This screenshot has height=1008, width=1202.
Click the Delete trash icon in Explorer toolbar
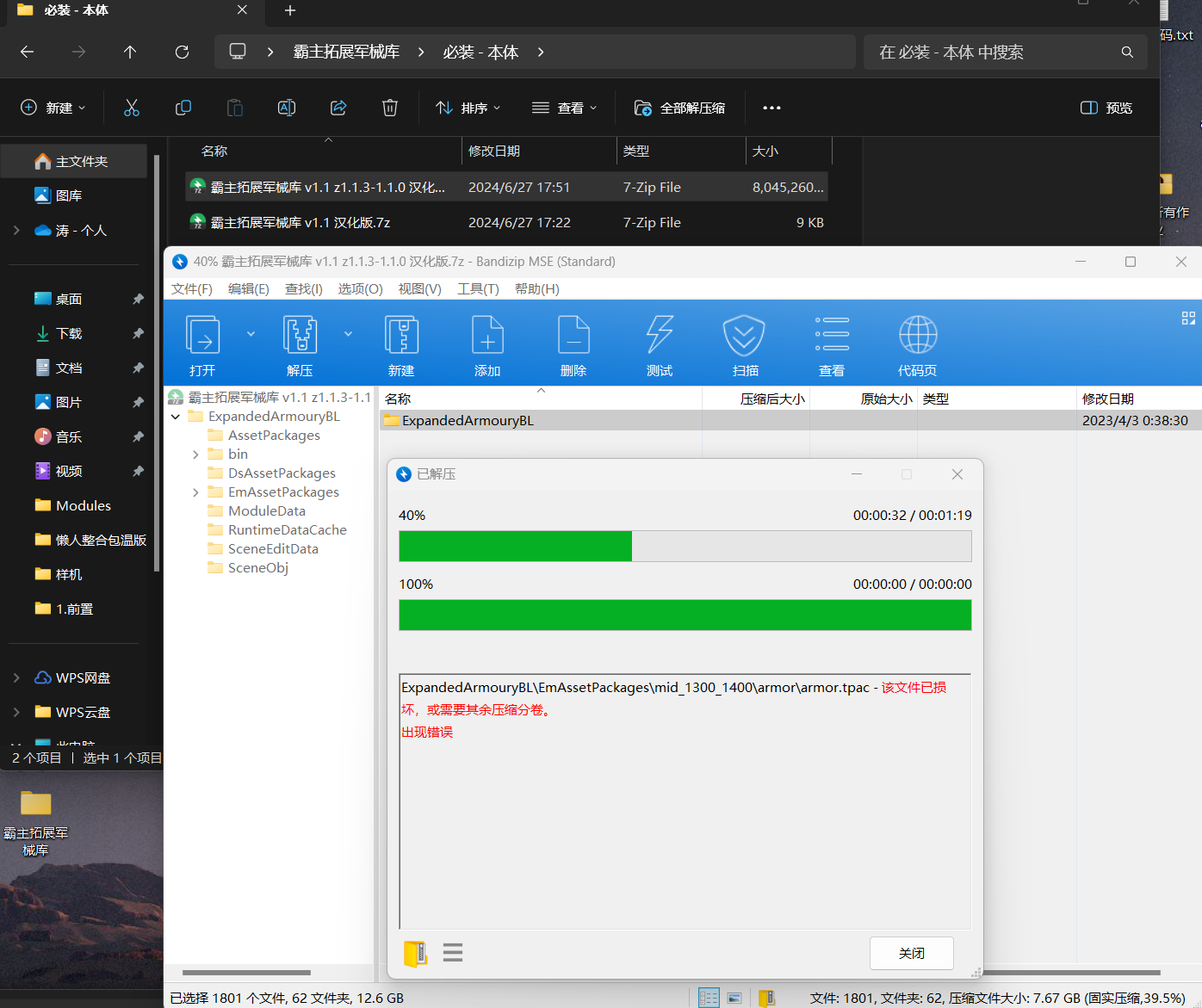390,108
